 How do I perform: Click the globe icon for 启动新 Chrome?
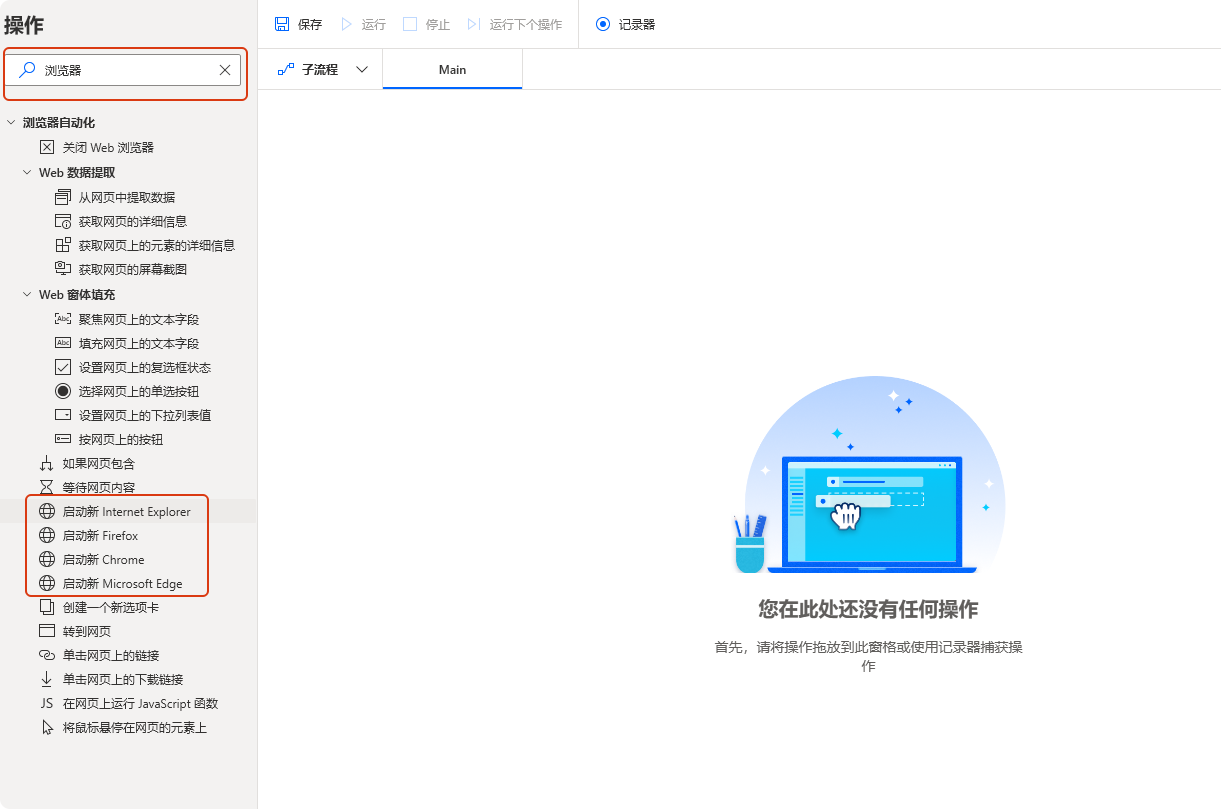47,559
